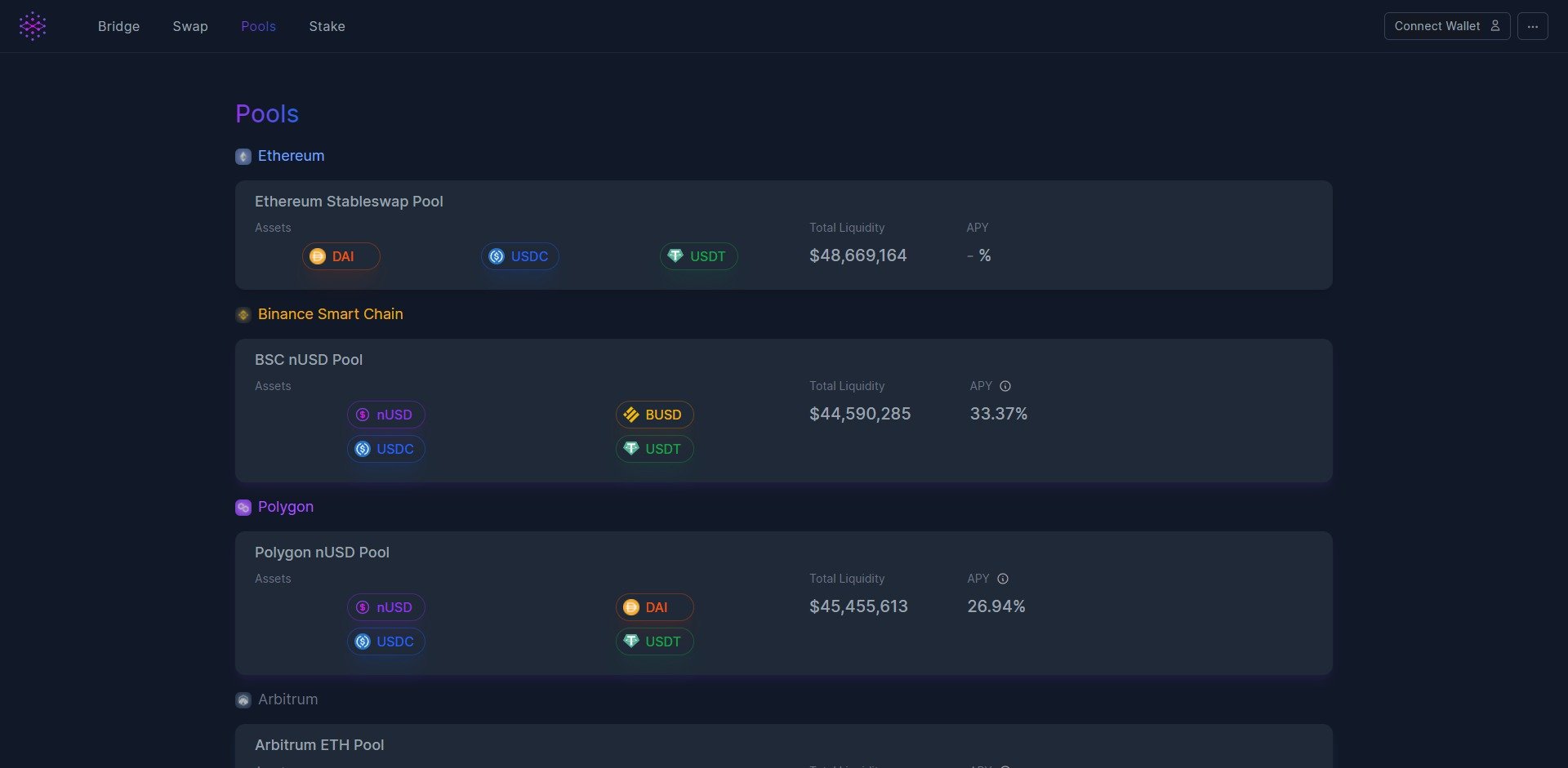
Task: Select the Pools navigation tab
Action: tap(258, 26)
